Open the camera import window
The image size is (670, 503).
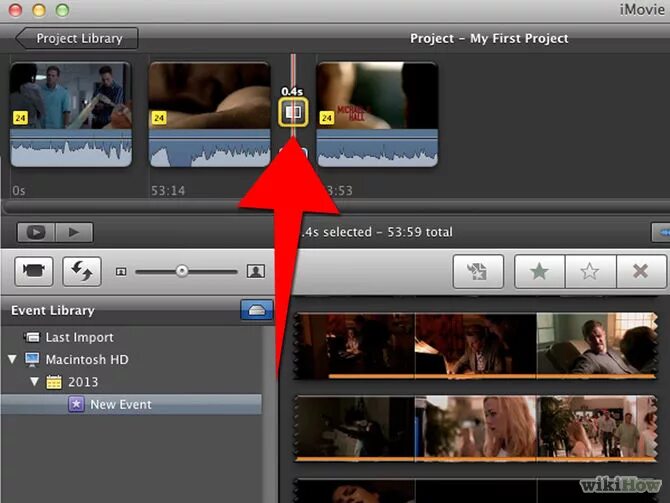(34, 271)
